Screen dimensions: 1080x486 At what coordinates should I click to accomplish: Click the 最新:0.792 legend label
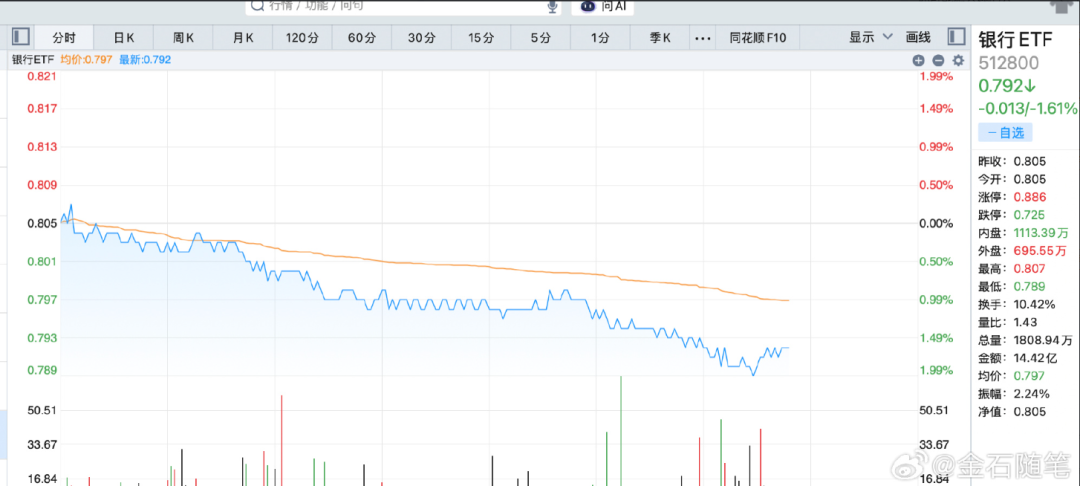point(145,60)
